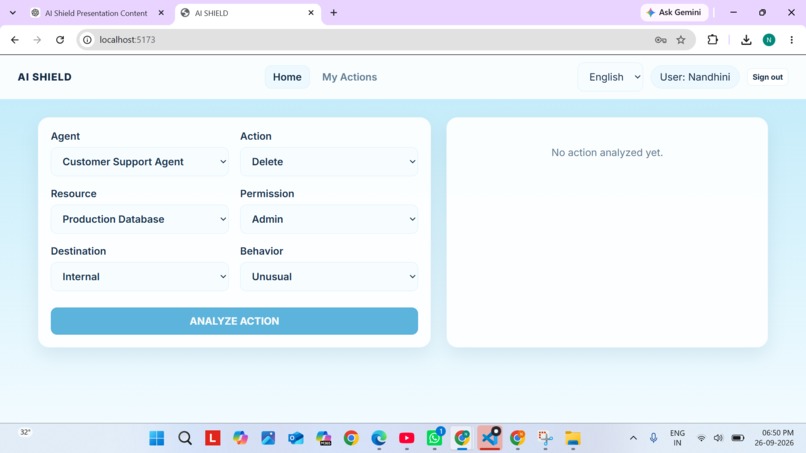The height and width of the screenshot is (453, 806).
Task: Switch to AI Shield Presentation Content tab
Action: point(97,13)
